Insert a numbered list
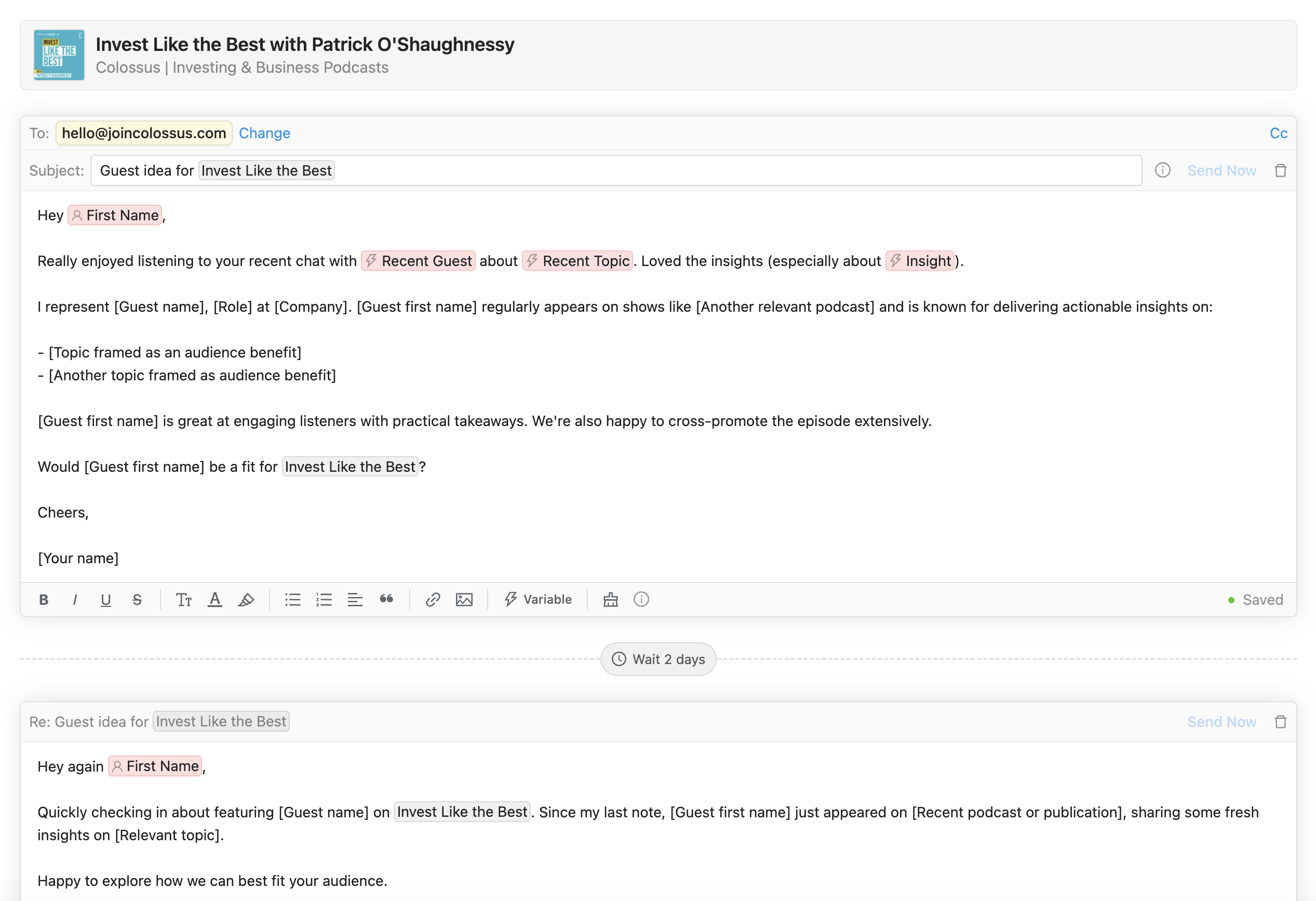1316x901 pixels. click(324, 600)
